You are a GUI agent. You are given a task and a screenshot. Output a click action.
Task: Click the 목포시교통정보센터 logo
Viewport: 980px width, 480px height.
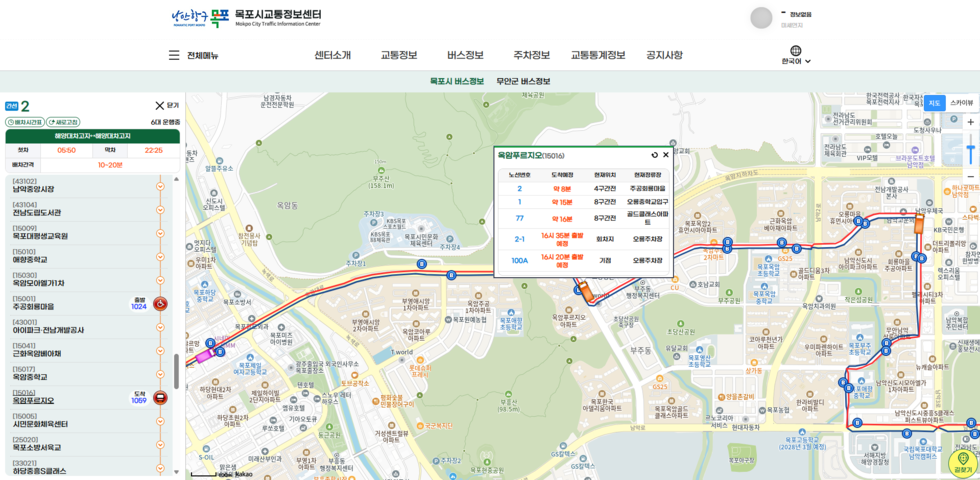point(246,17)
